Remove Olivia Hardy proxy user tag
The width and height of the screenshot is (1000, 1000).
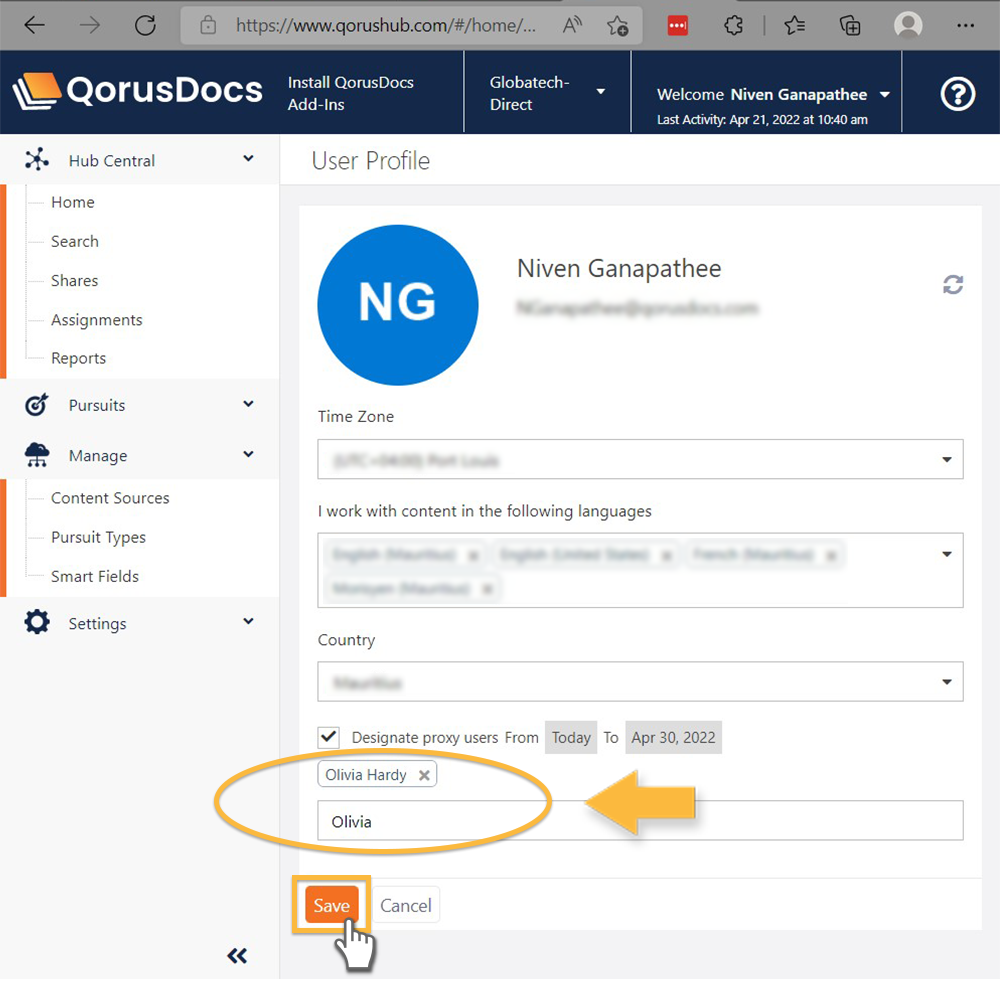(424, 775)
